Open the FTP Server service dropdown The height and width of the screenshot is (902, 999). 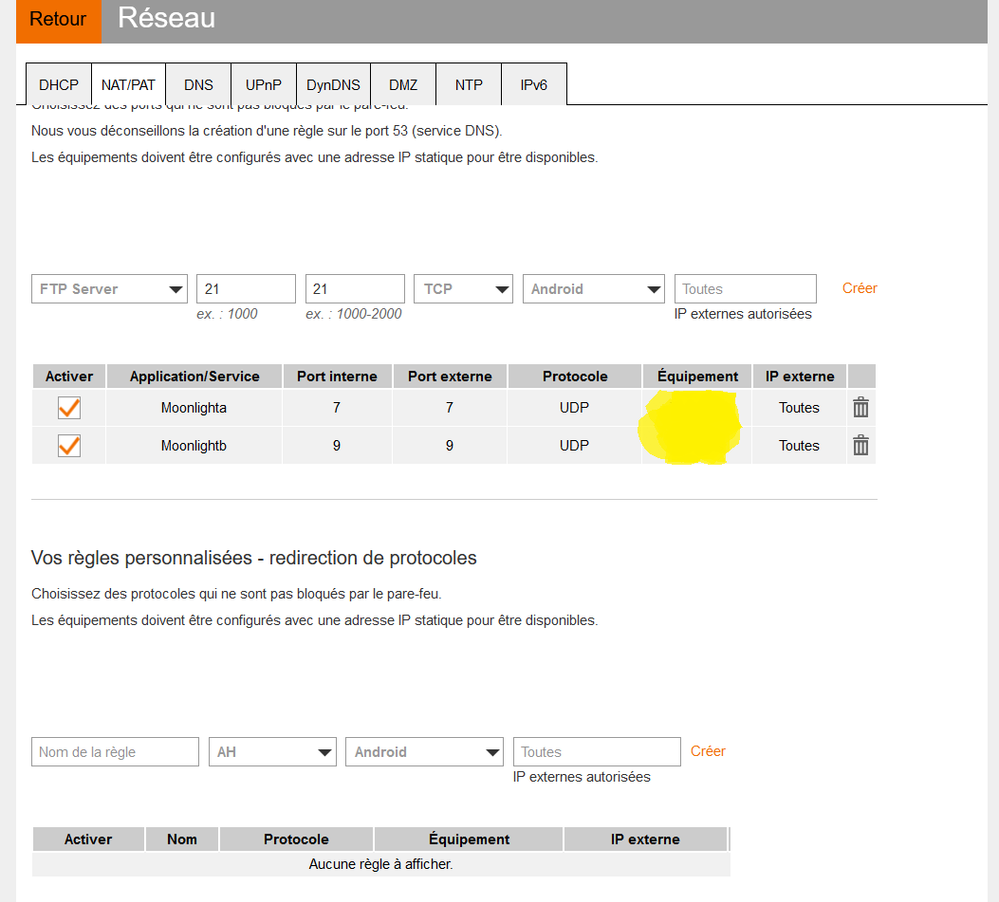coord(109,289)
